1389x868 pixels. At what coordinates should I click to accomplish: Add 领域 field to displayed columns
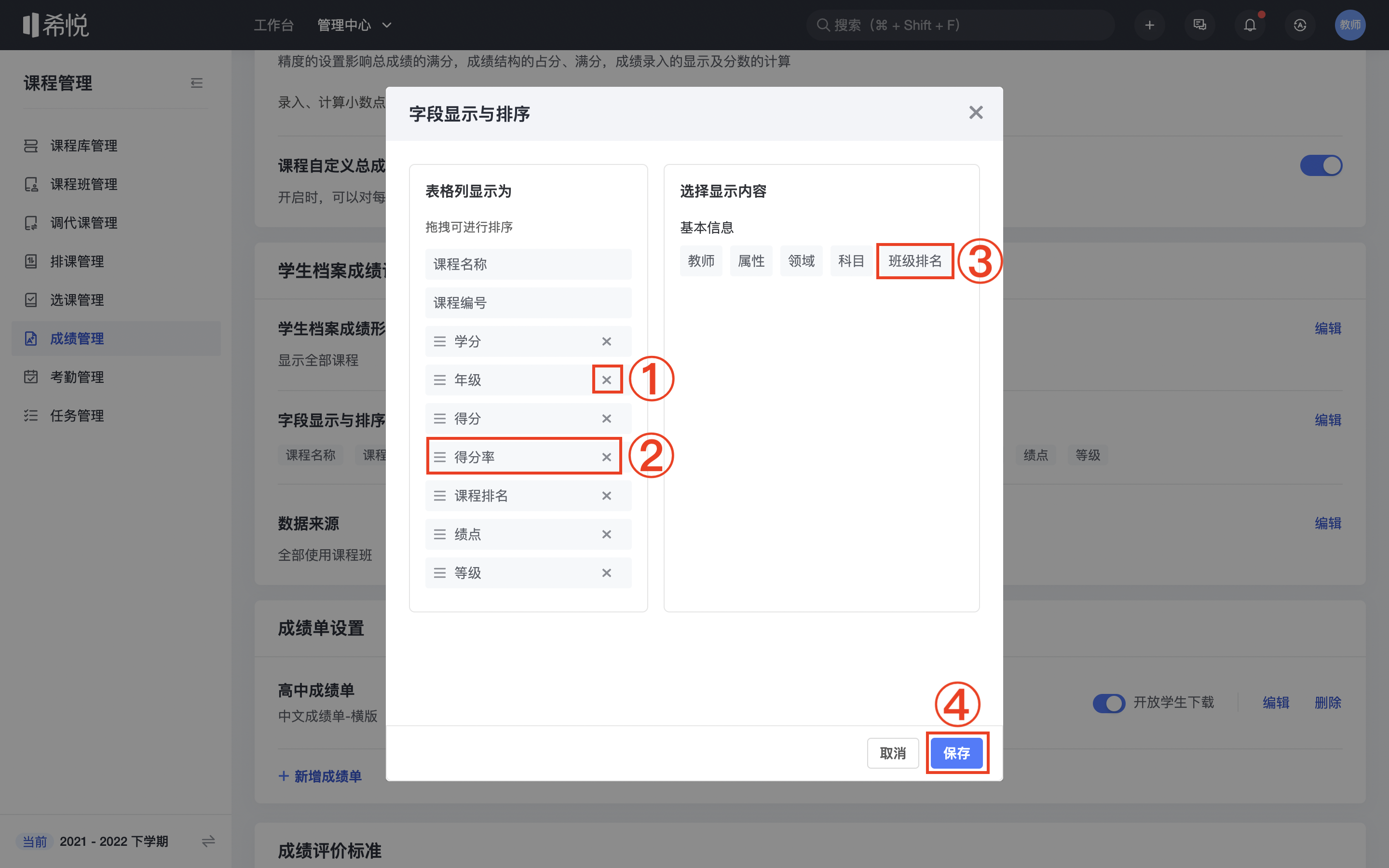coord(801,261)
